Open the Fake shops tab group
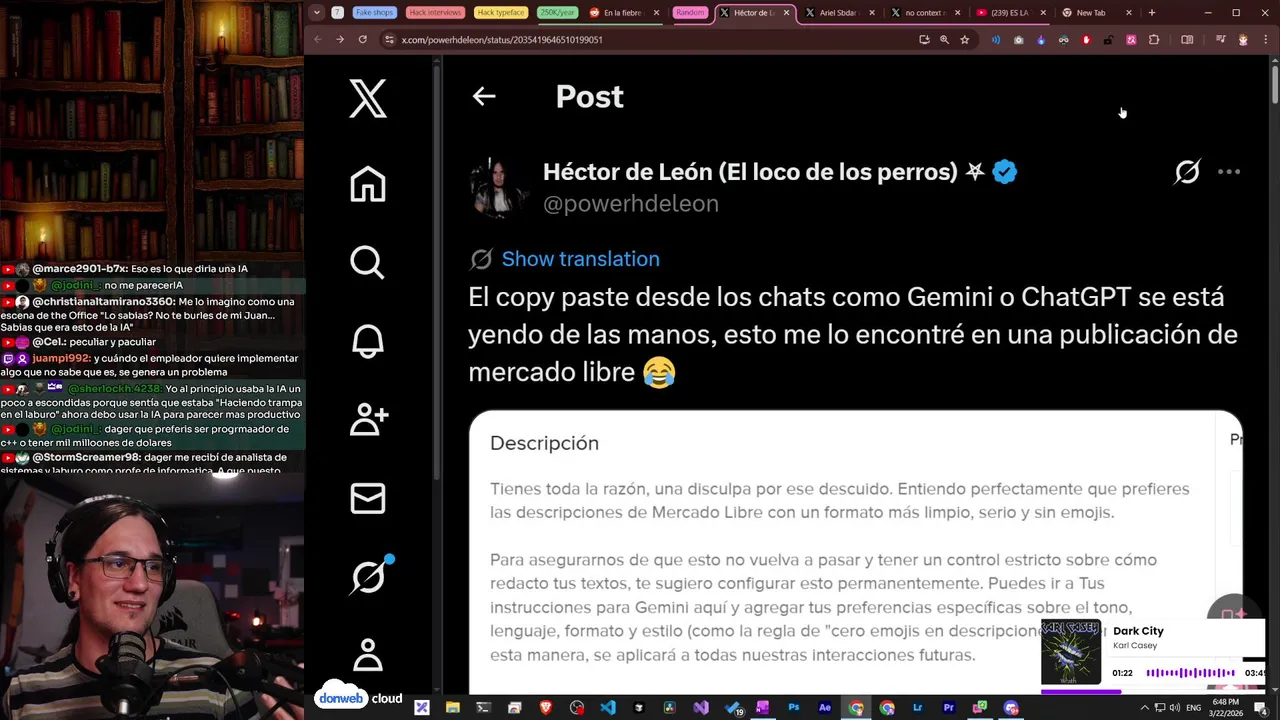 click(x=374, y=13)
